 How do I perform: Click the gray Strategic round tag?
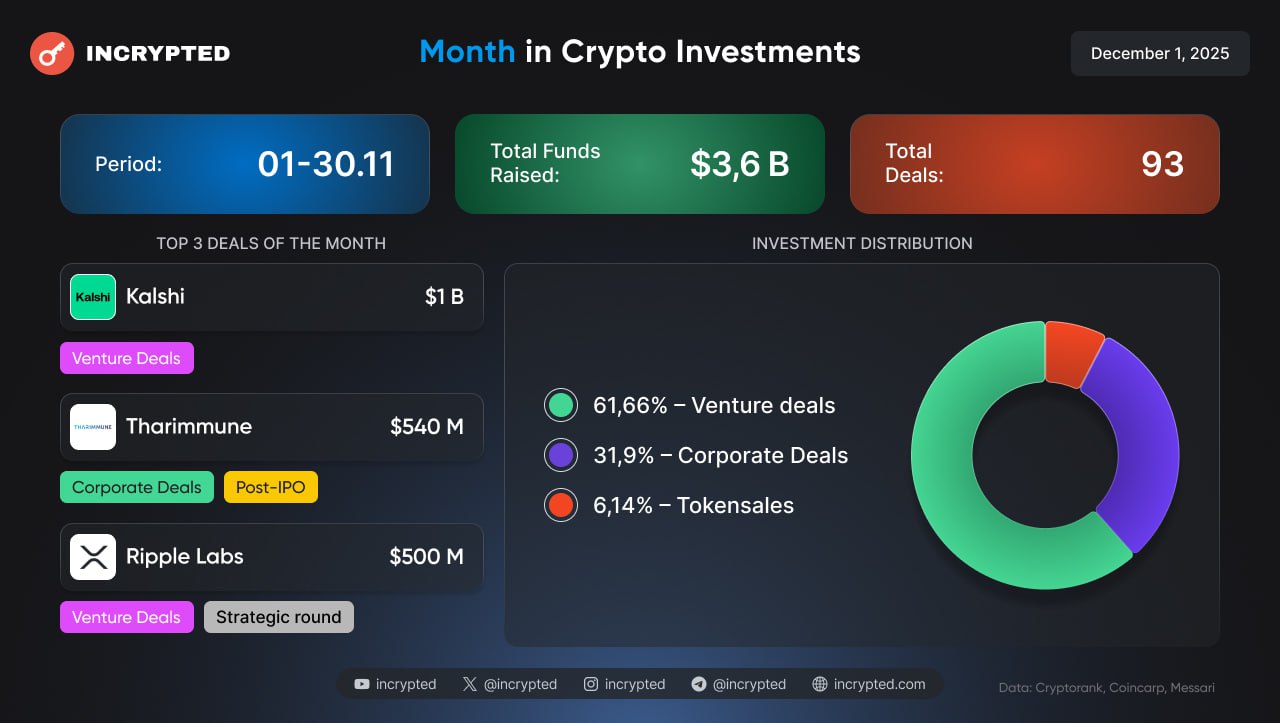point(279,617)
